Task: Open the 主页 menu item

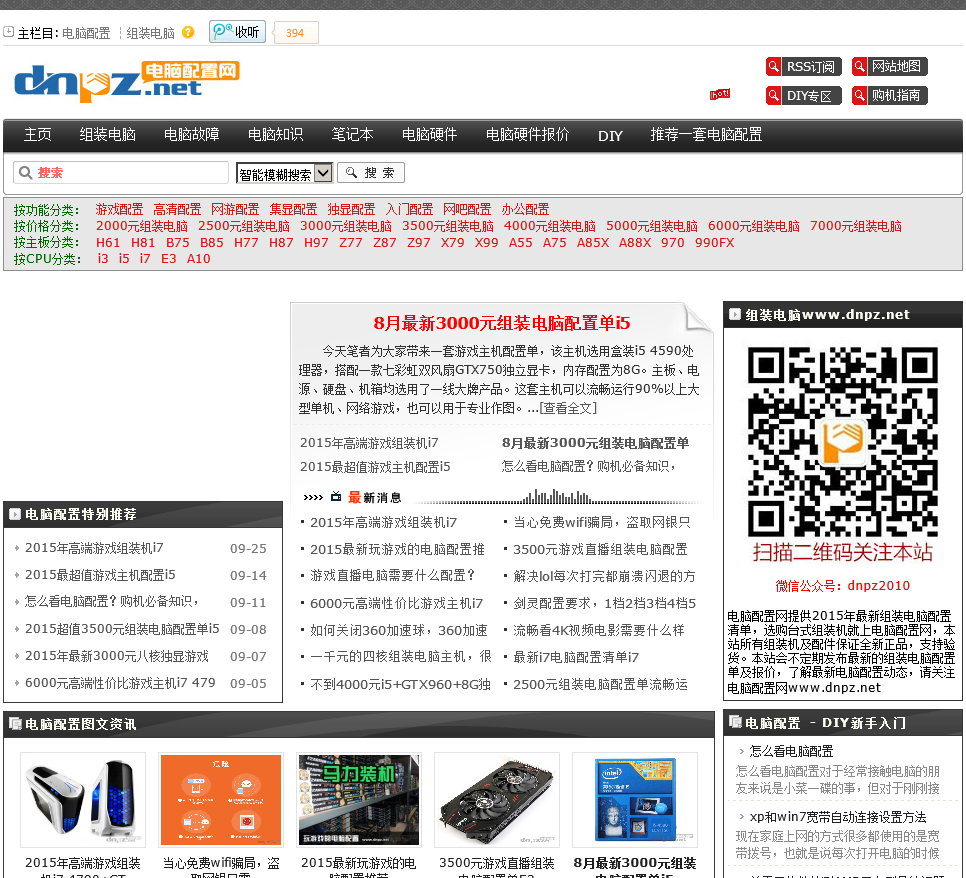Action: [x=38, y=134]
